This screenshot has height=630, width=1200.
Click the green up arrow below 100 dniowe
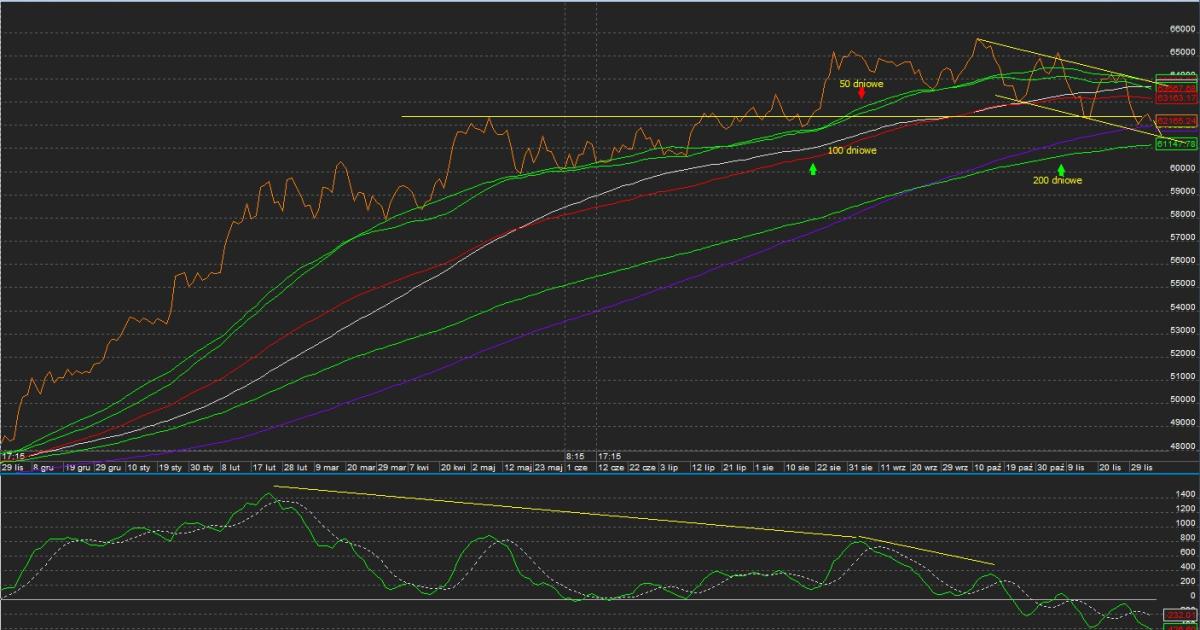(x=813, y=169)
